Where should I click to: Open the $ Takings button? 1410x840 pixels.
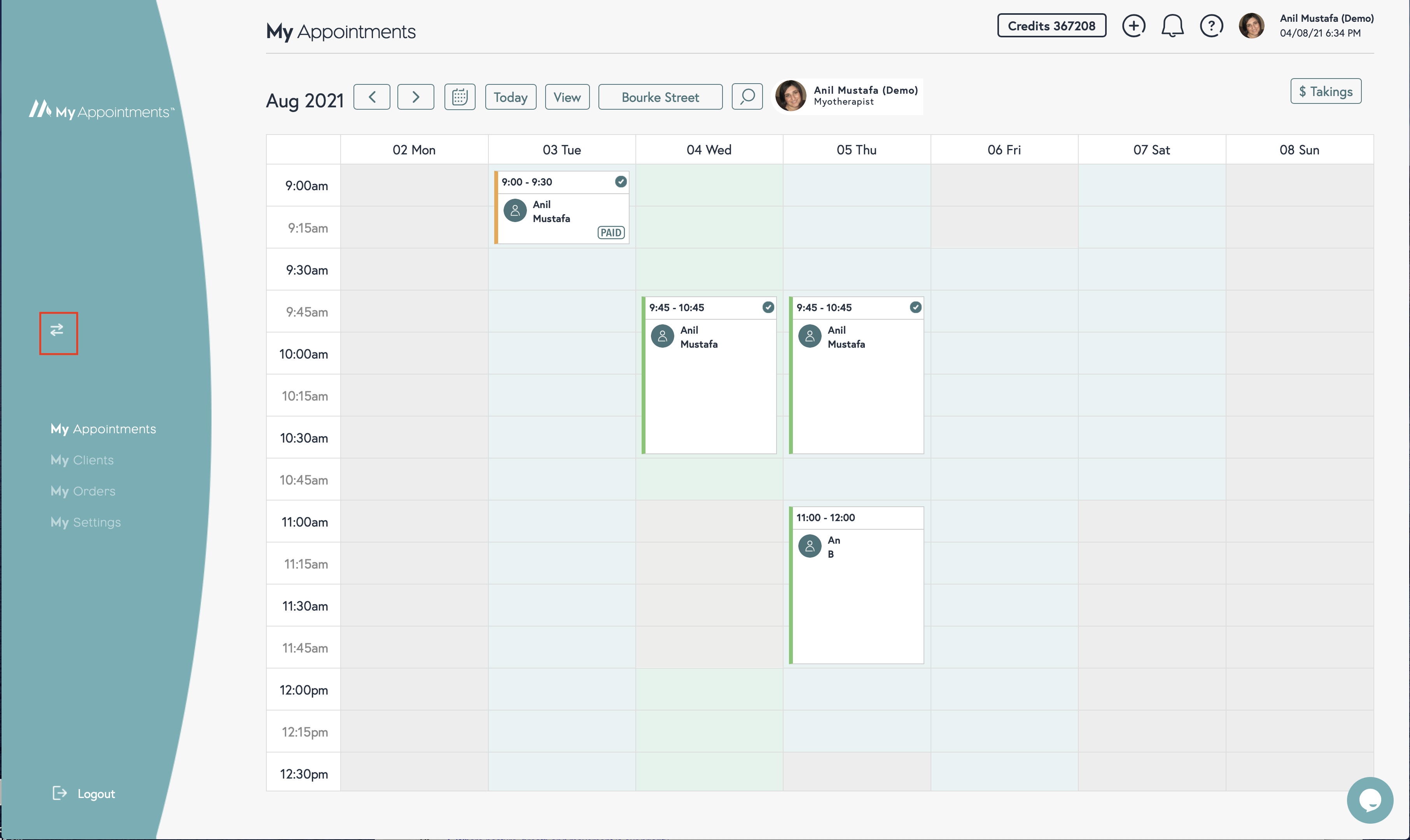(x=1325, y=91)
